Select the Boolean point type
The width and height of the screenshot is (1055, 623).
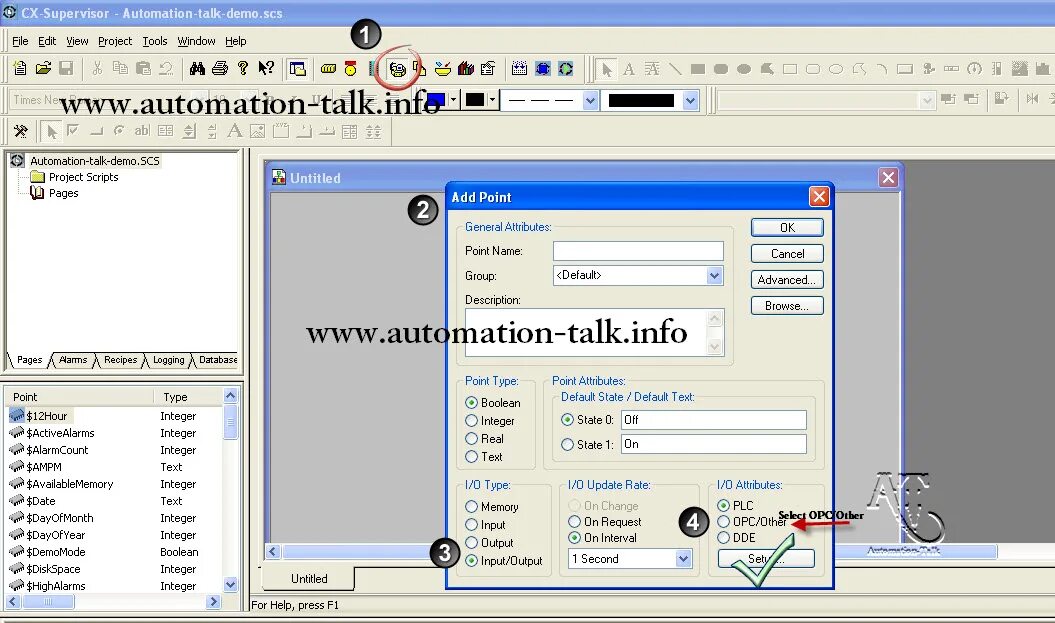[x=493, y=402]
